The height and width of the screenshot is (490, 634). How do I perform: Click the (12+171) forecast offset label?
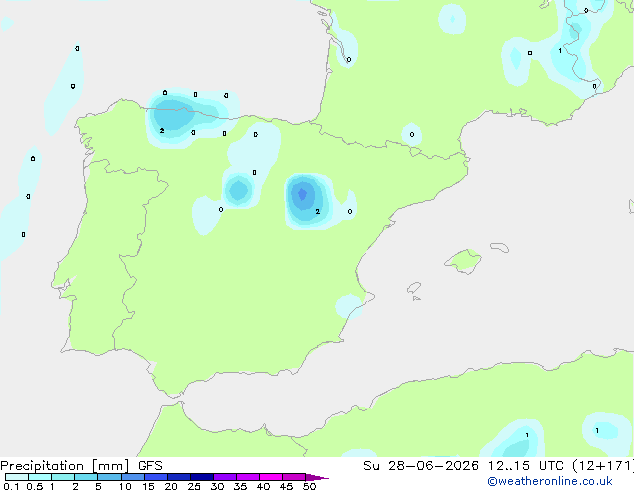tap(603, 466)
